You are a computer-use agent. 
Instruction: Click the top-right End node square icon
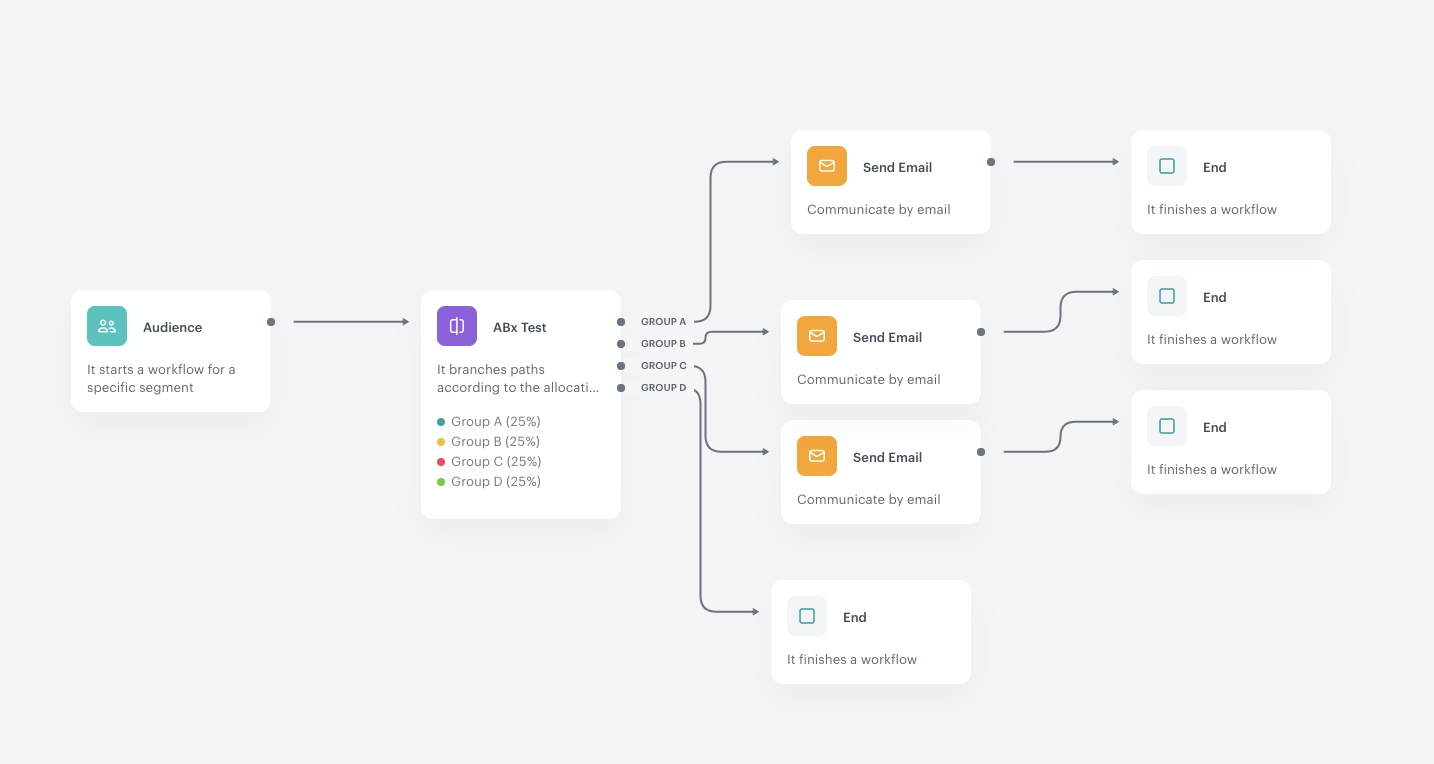pos(1167,166)
